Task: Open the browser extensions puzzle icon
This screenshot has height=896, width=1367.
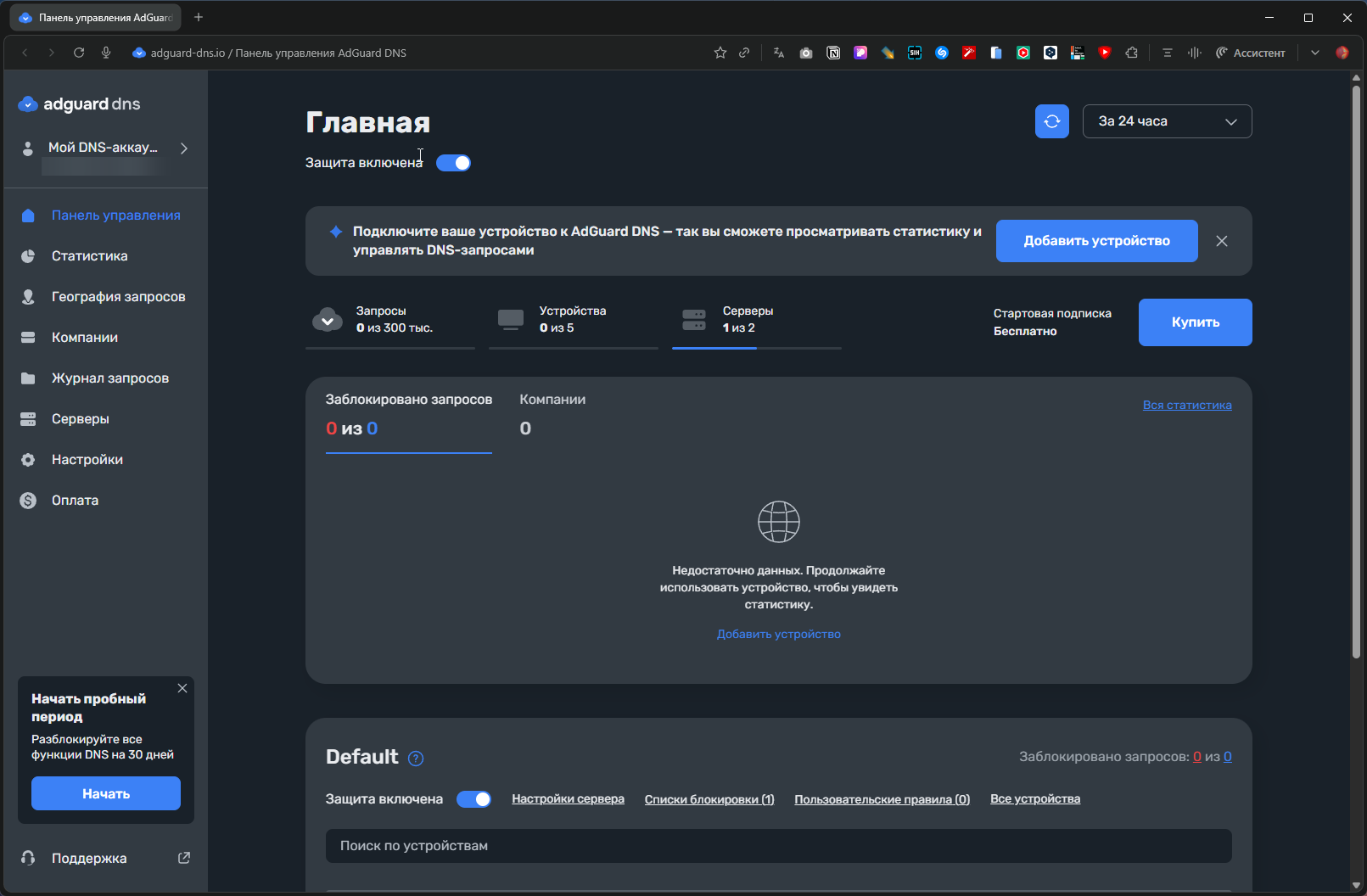Action: coord(1131,53)
